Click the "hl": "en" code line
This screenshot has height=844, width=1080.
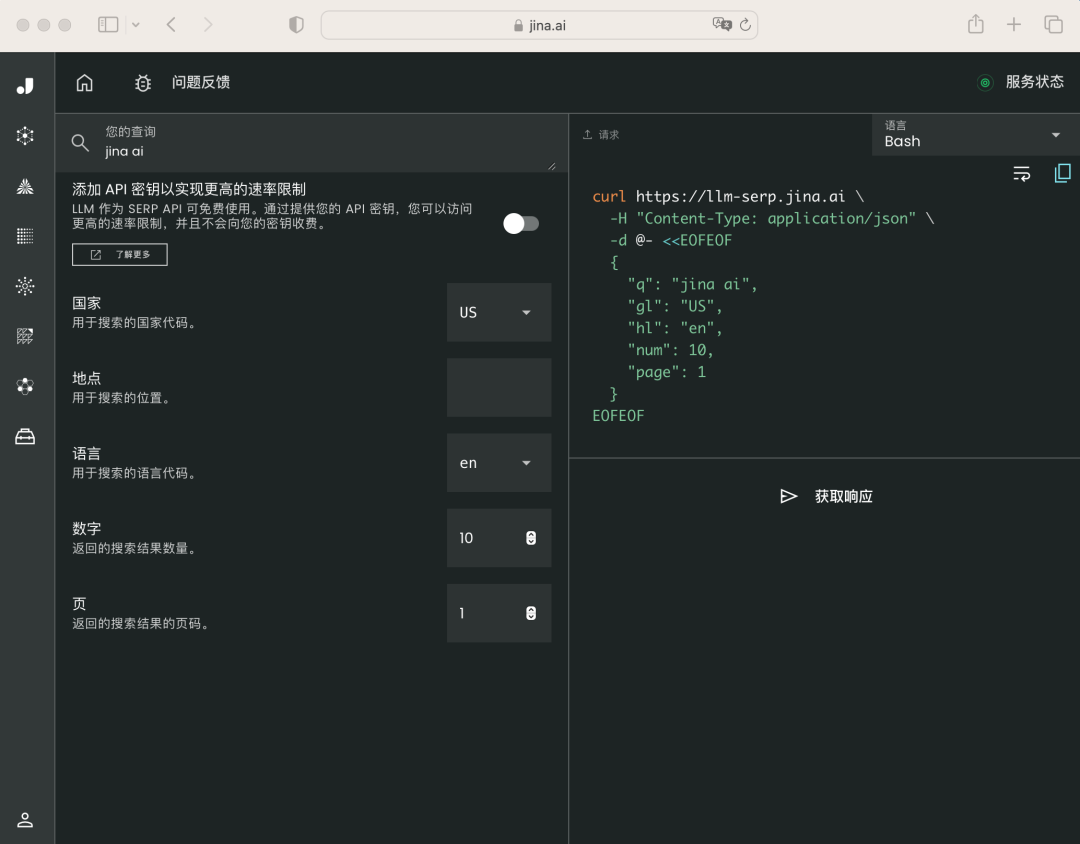click(x=674, y=328)
